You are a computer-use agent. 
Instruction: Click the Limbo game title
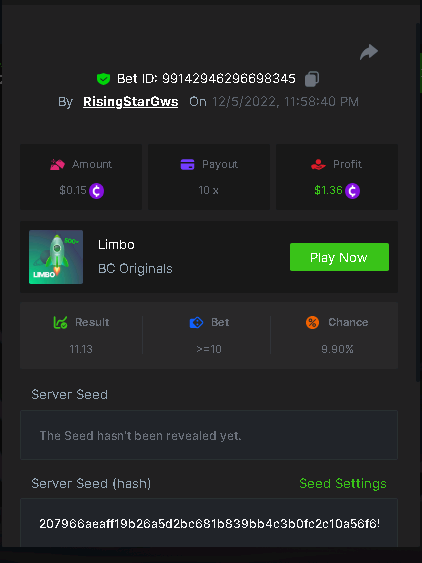pyautogui.click(x=116, y=245)
